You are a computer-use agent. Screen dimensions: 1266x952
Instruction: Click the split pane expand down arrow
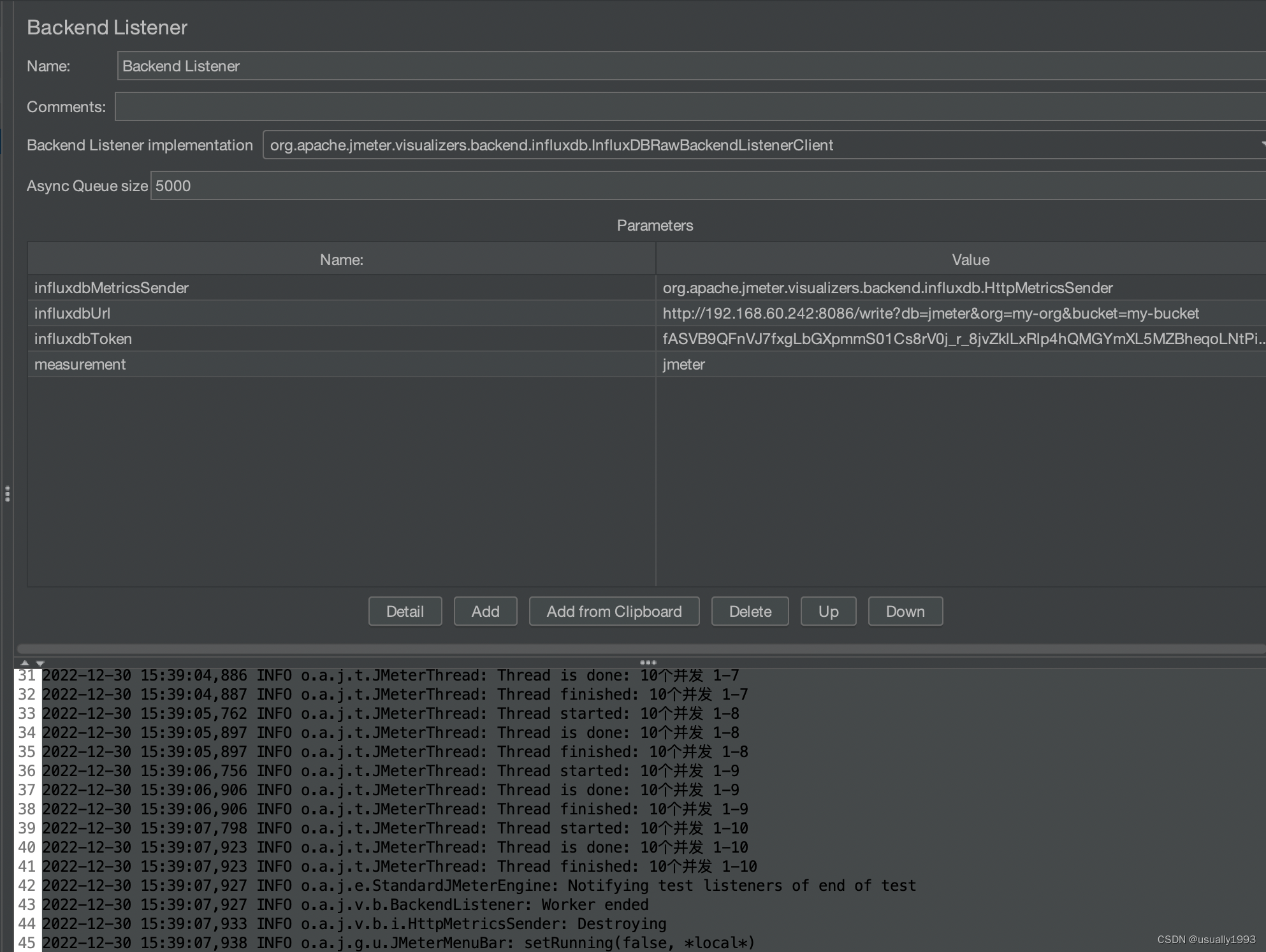(40, 663)
